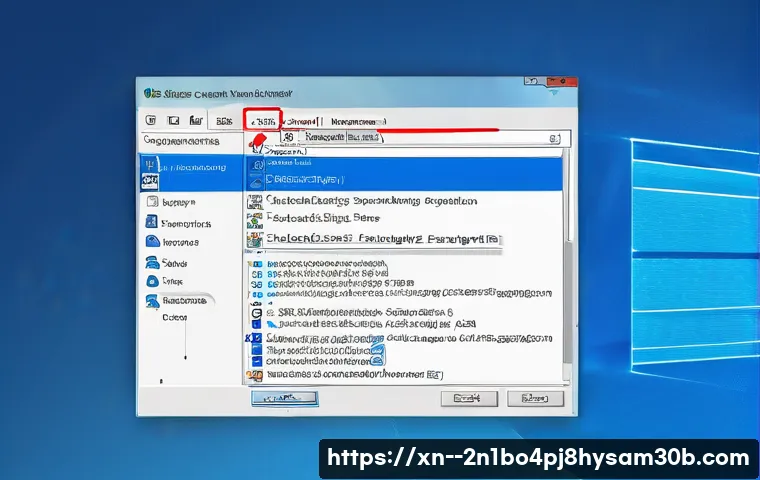Select the globe icon in the highlighted sidebar item
This screenshot has width=760, height=480.
[151, 179]
